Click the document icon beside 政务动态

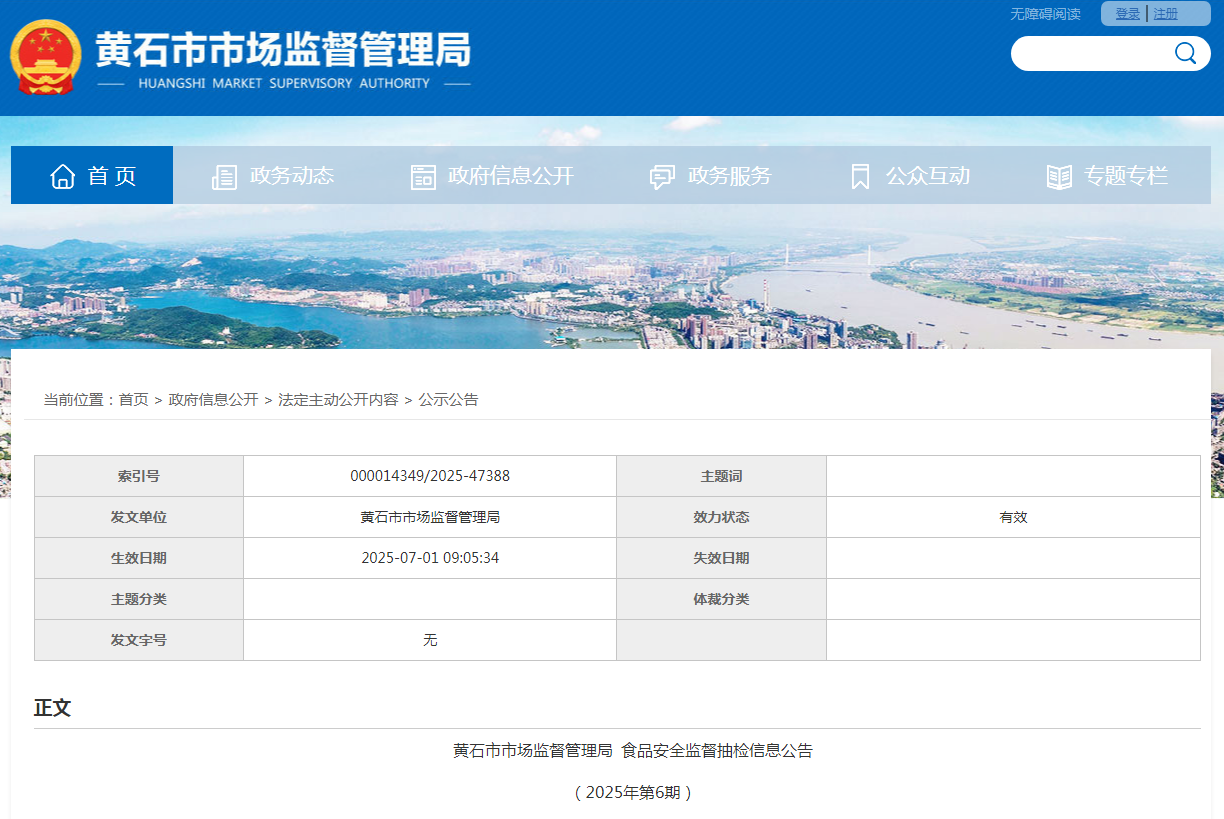click(x=224, y=177)
